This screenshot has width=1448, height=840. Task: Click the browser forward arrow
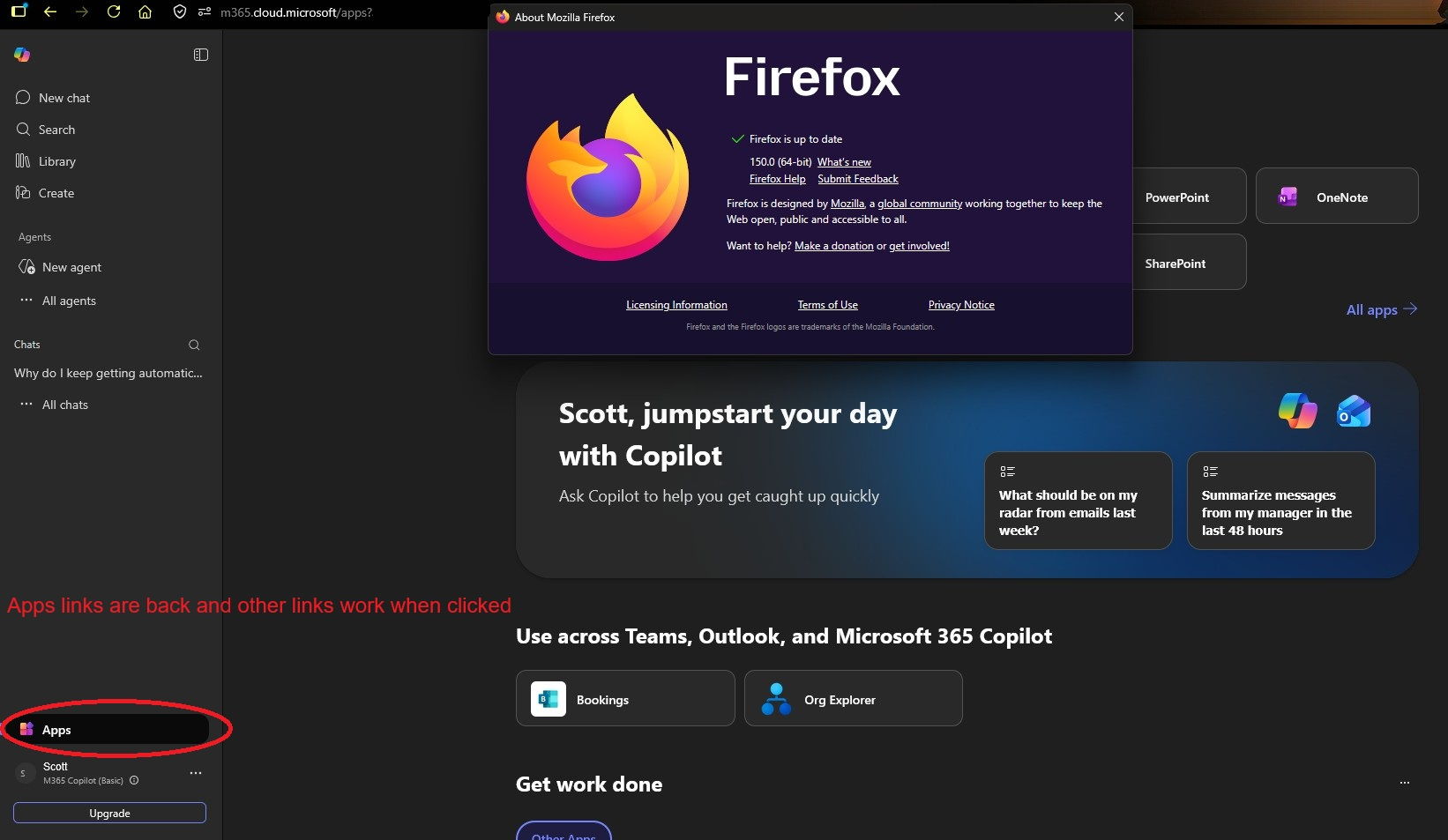82,12
